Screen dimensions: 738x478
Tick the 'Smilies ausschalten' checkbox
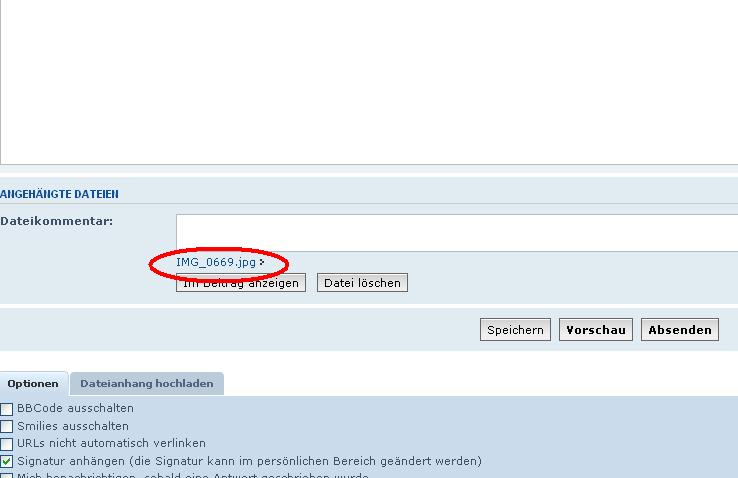tap(7, 426)
